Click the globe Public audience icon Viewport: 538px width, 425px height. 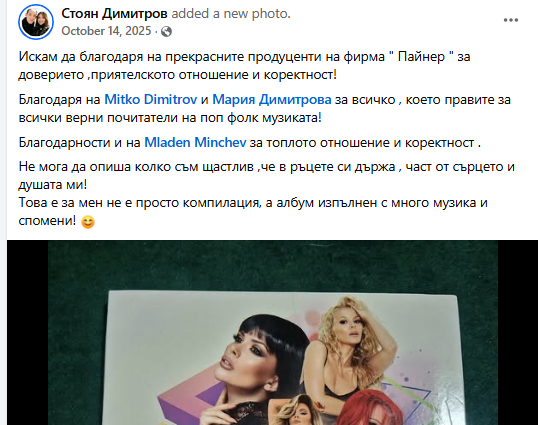pos(166,32)
